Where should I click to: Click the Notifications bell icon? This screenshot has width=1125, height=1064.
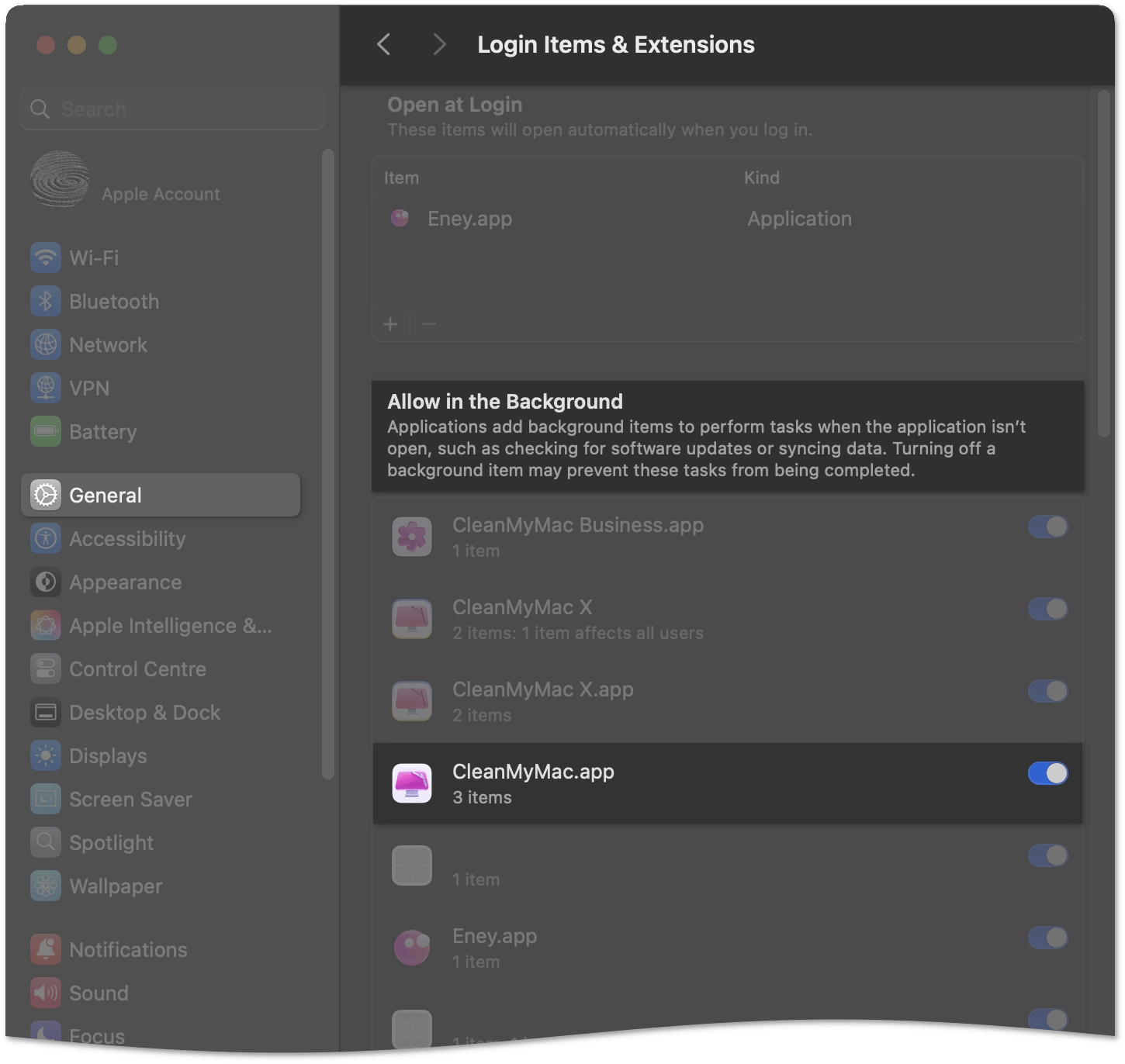click(46, 949)
